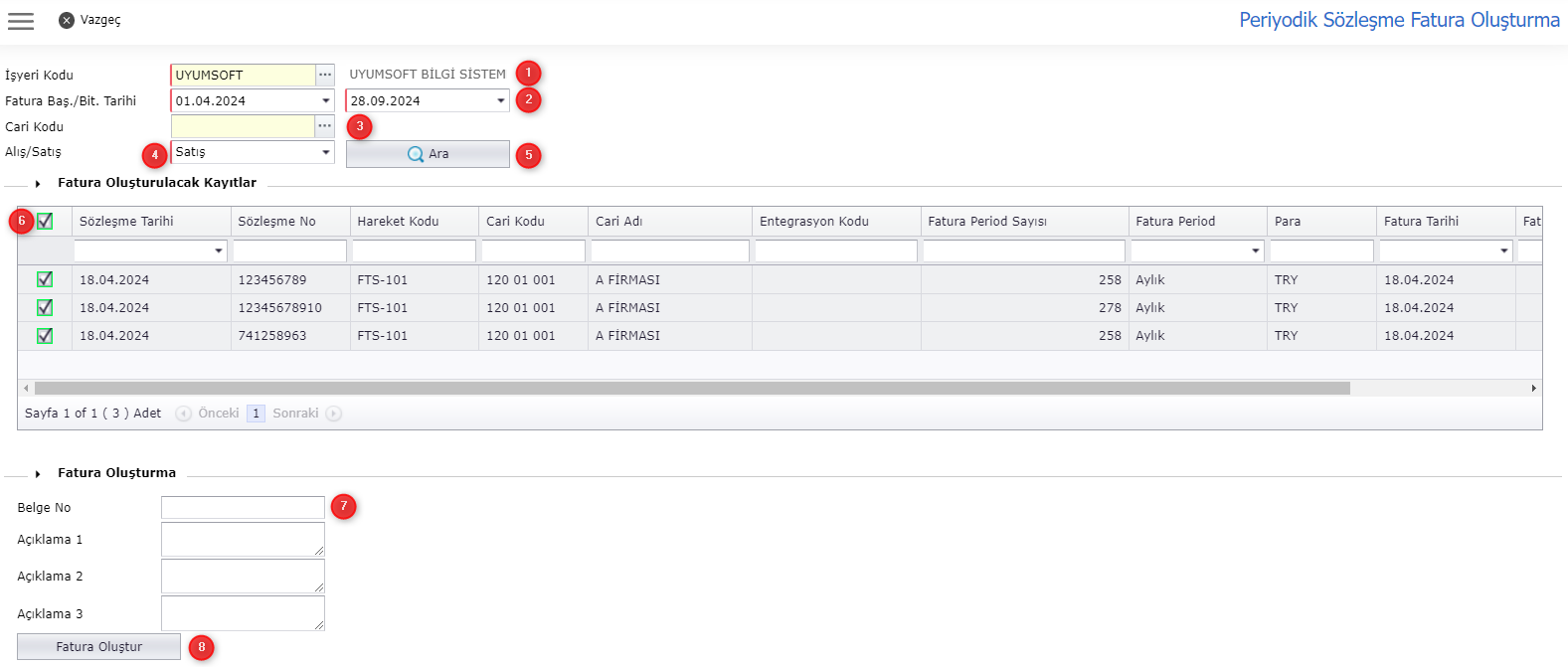Click Fatura Oluştur button
The width and height of the screenshot is (1568, 667).
tap(98, 646)
